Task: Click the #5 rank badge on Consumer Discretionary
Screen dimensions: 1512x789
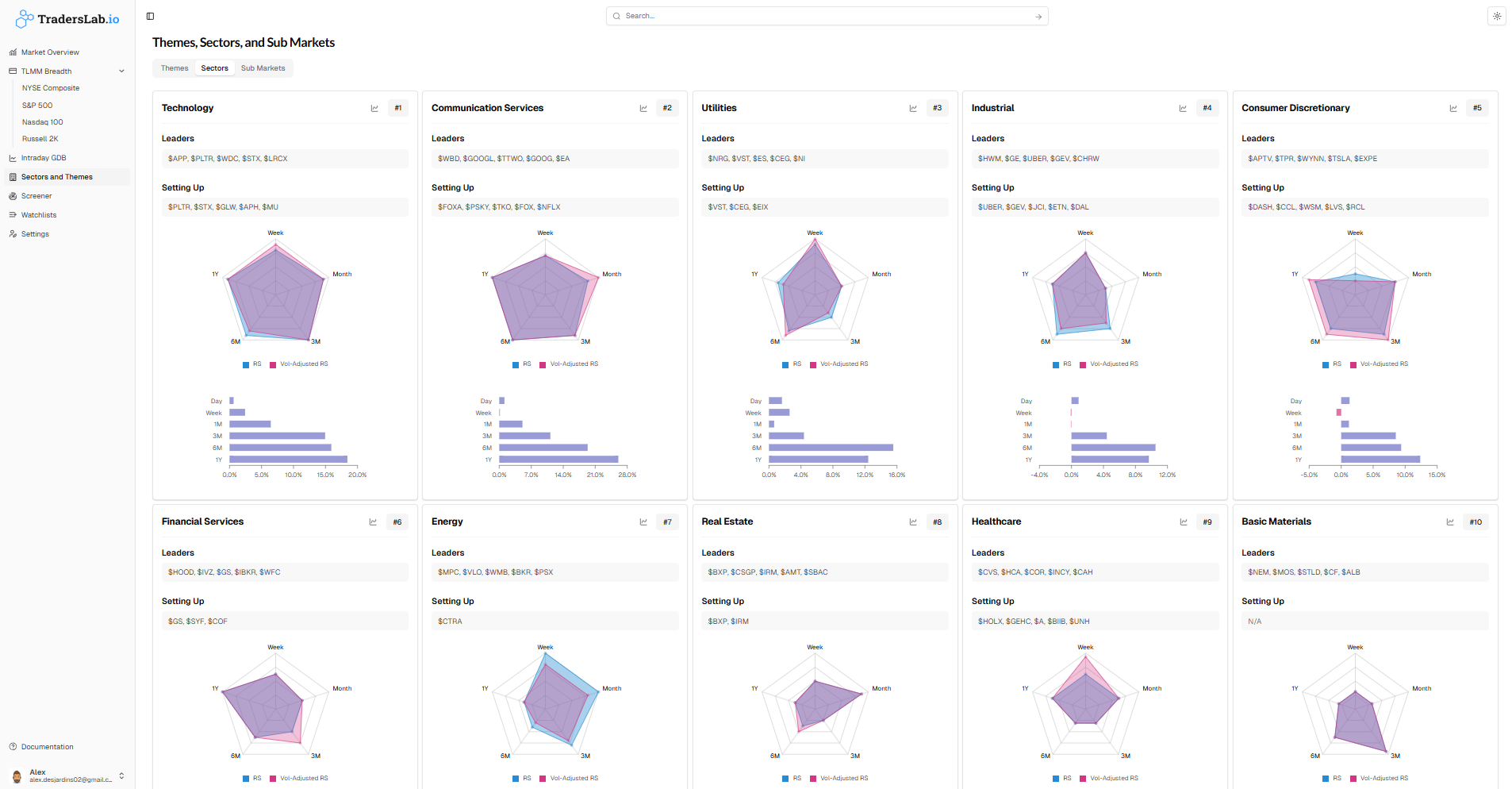Action: click(x=1477, y=108)
